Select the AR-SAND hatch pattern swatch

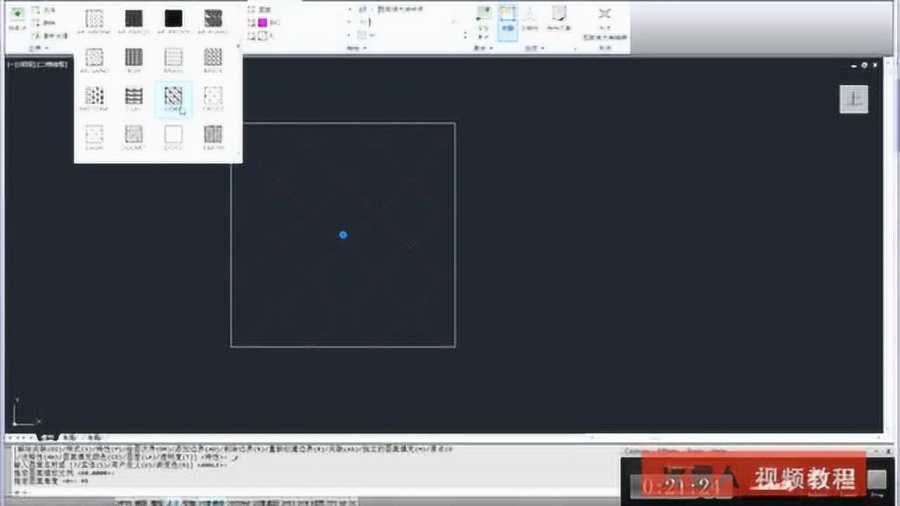tap(94, 58)
